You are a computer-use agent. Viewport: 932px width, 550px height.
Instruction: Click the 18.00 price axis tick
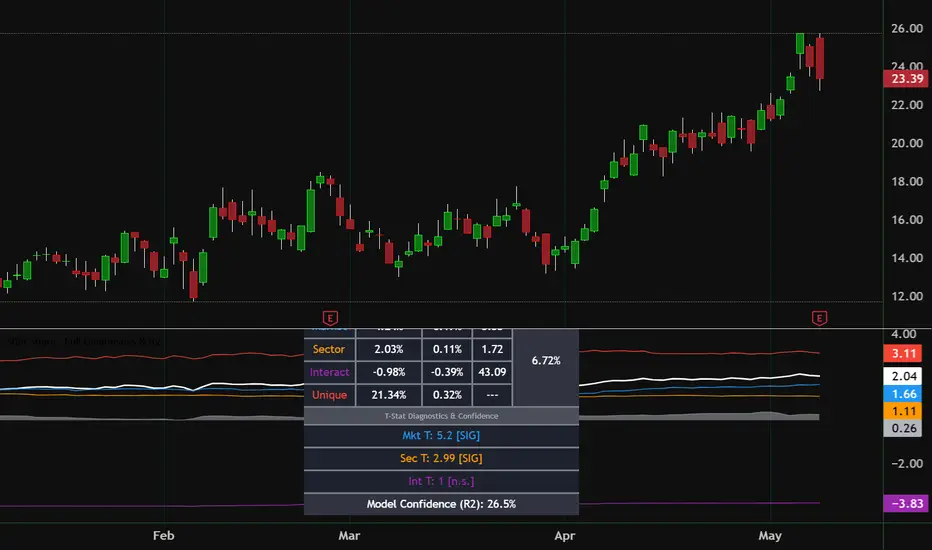point(906,182)
